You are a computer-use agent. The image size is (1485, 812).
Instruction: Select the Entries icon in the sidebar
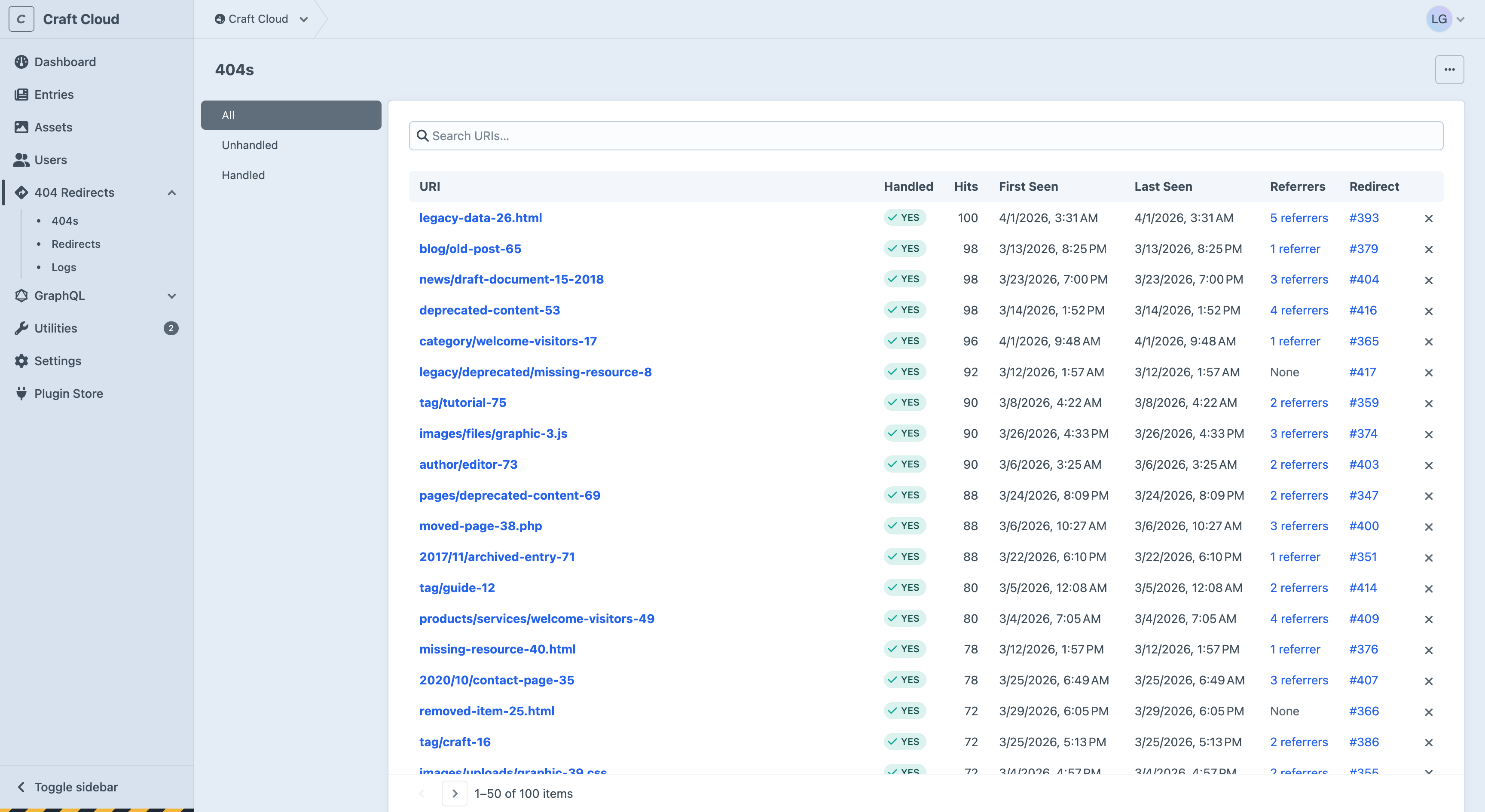(22, 94)
